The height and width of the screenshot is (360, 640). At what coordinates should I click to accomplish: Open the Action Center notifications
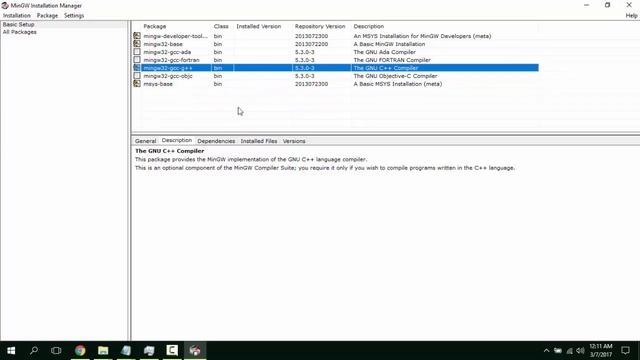click(x=625, y=351)
